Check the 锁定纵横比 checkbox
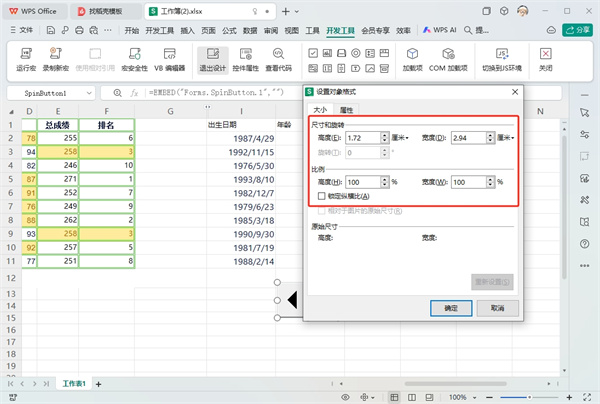The image size is (600, 404). 320,196
